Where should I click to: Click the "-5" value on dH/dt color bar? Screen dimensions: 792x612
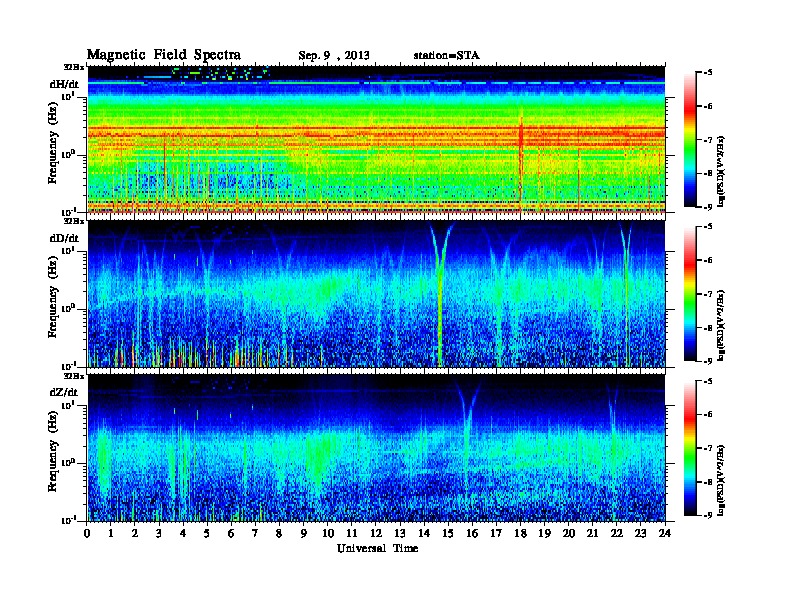pos(708,73)
